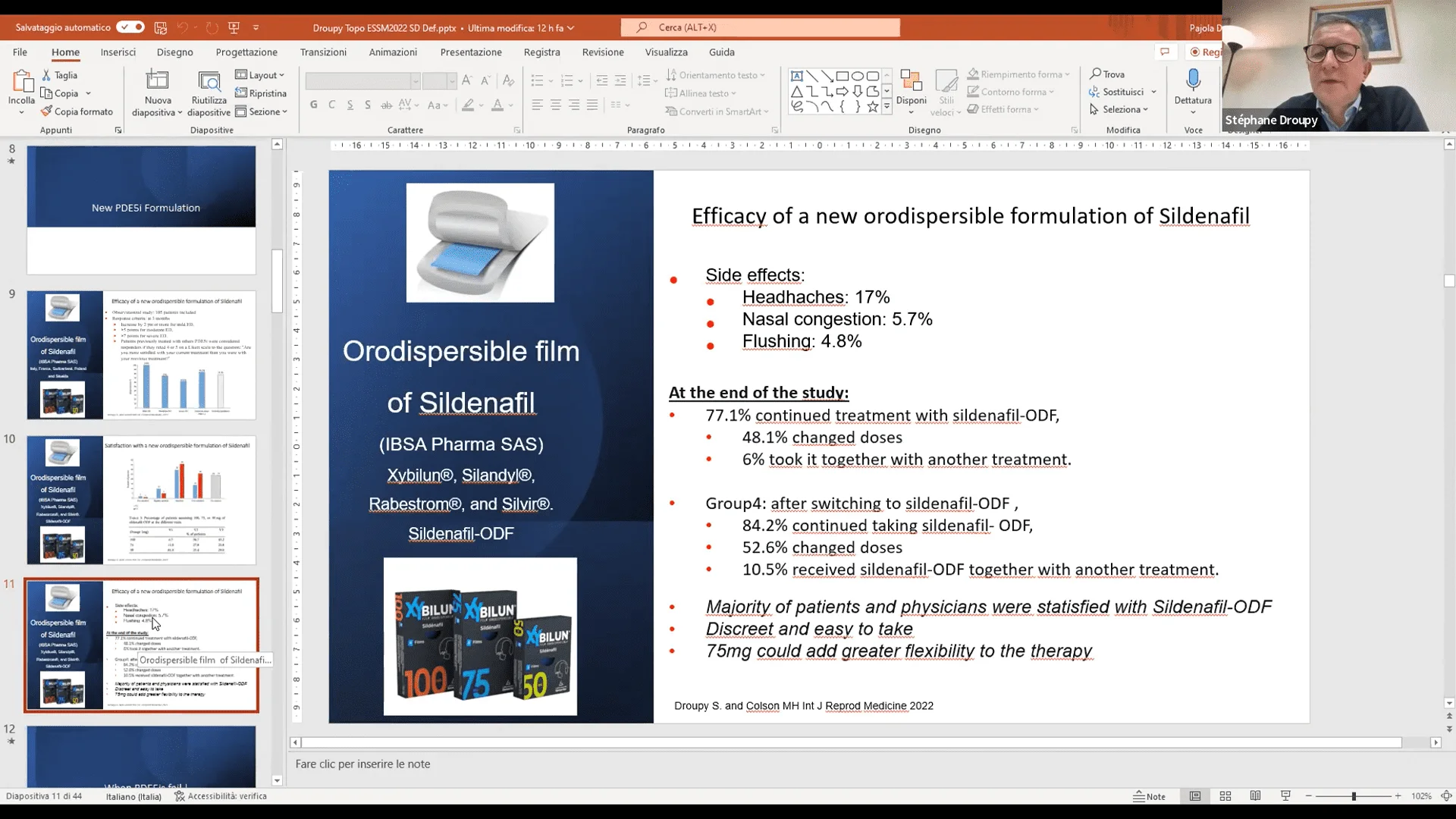The image size is (1456, 819).
Task: Click the text highlight color button
Action: coord(469,105)
